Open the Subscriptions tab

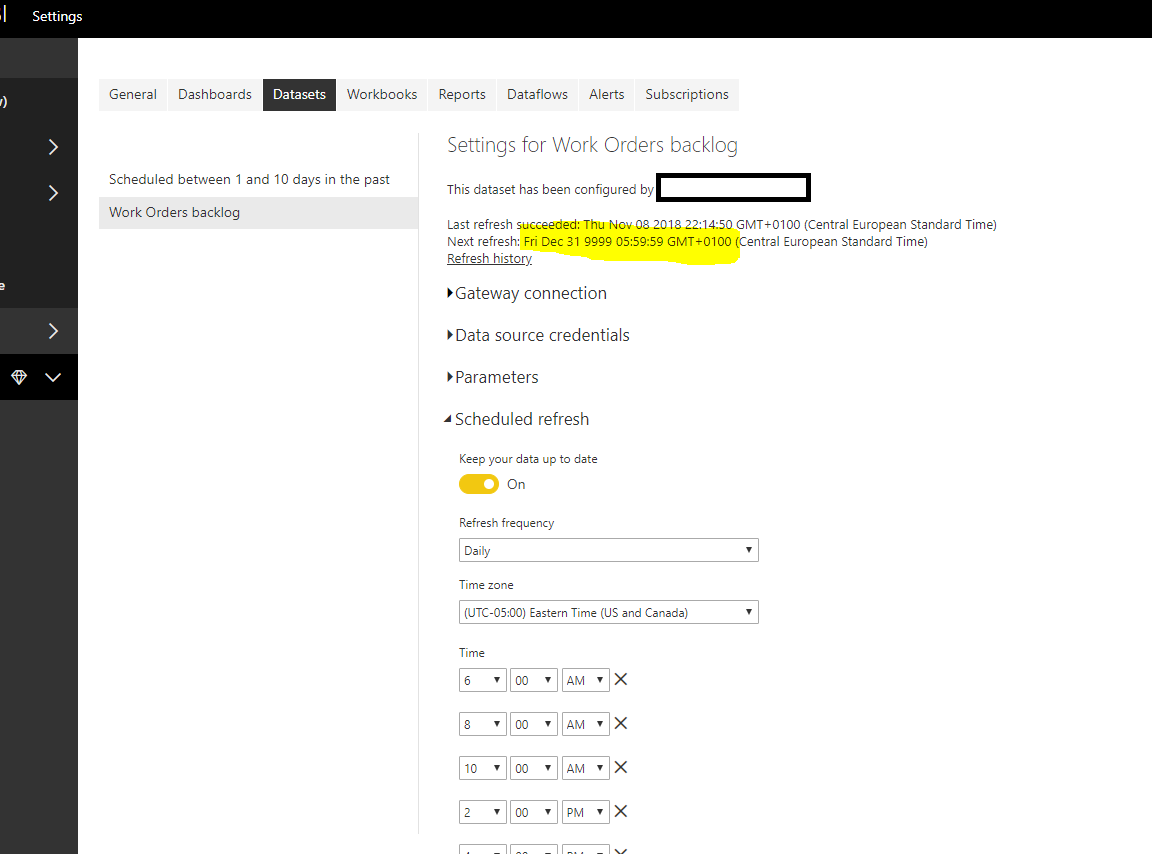[x=687, y=95]
